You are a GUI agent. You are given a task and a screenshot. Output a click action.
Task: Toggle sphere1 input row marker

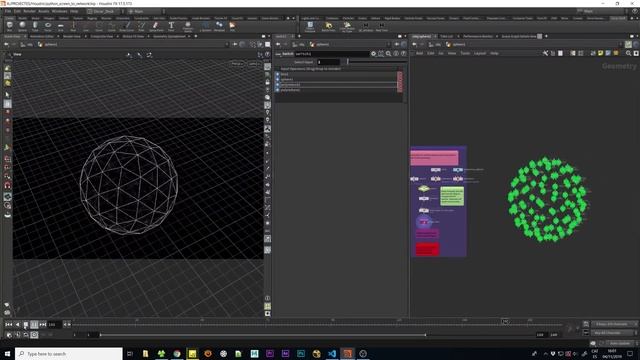278,79
